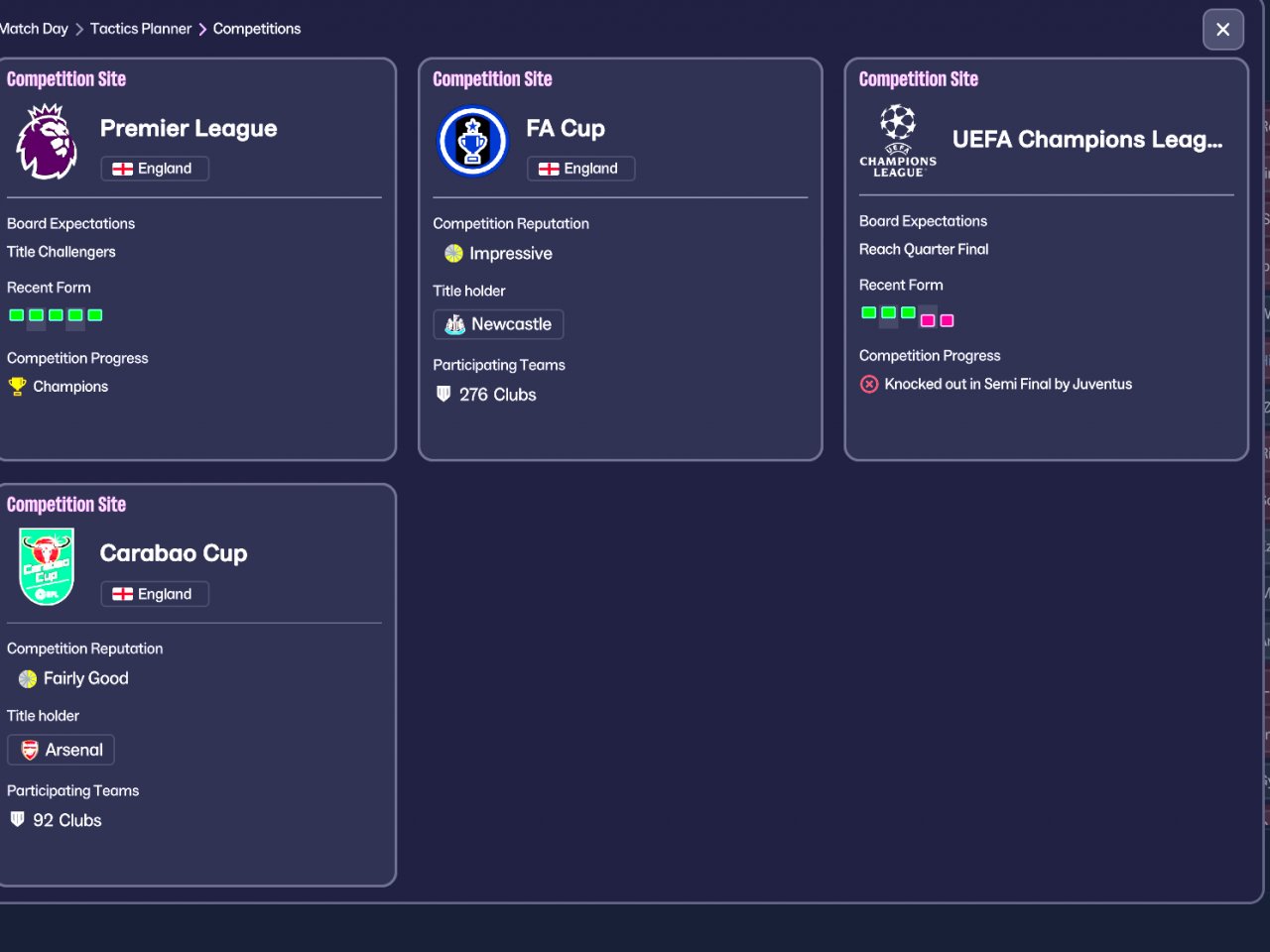Click the Carabao Cup logo
Viewport: 1270px width, 952px height.
pos(47,566)
